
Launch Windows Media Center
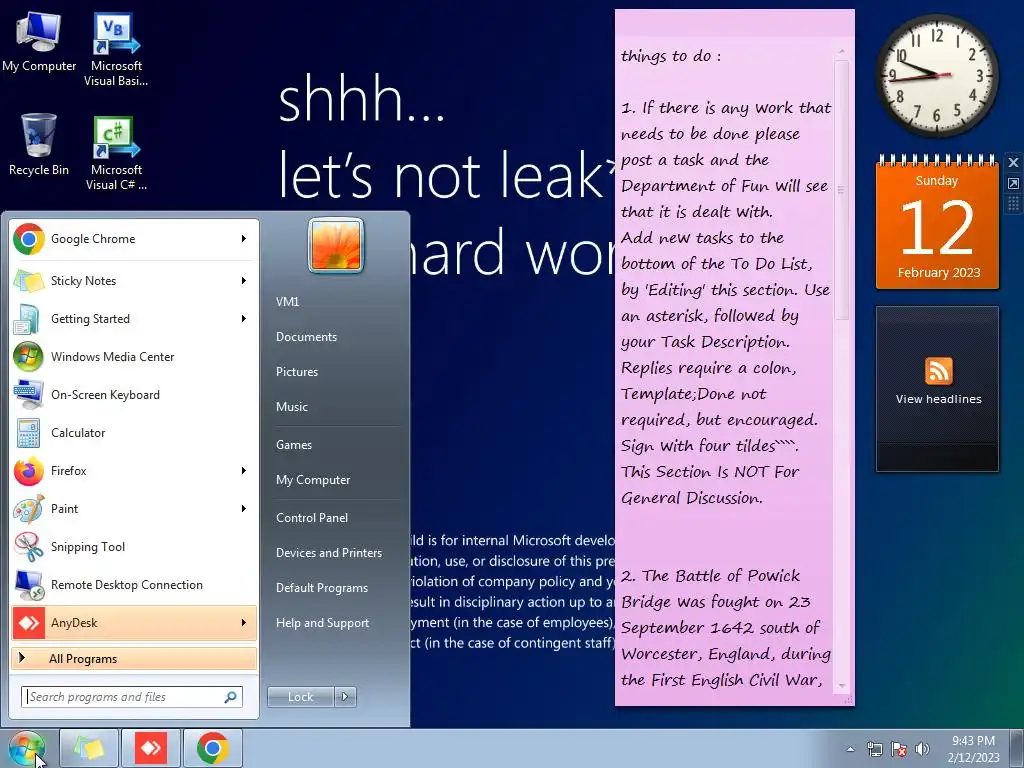(x=134, y=357)
